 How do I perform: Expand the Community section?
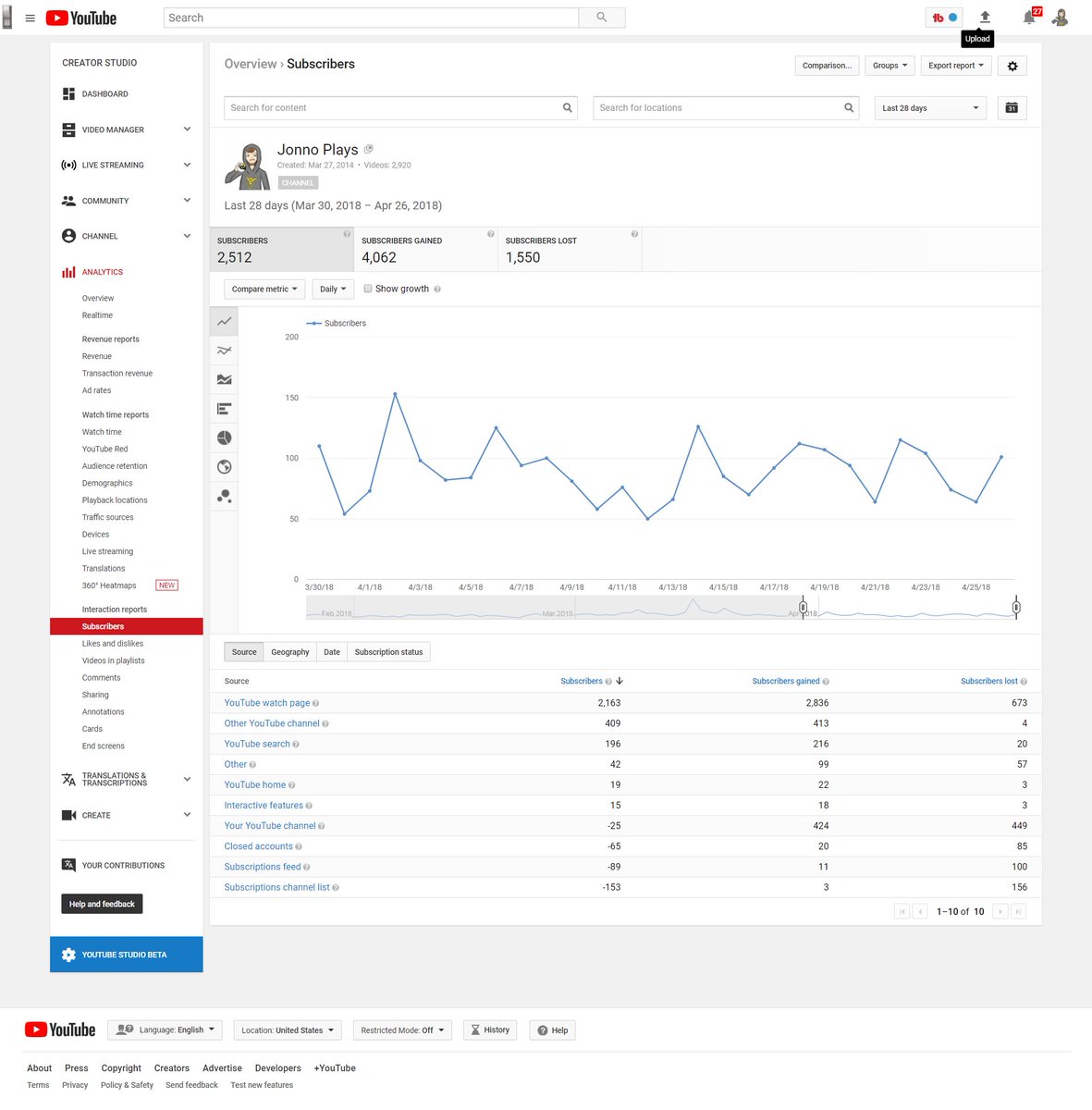(187, 201)
